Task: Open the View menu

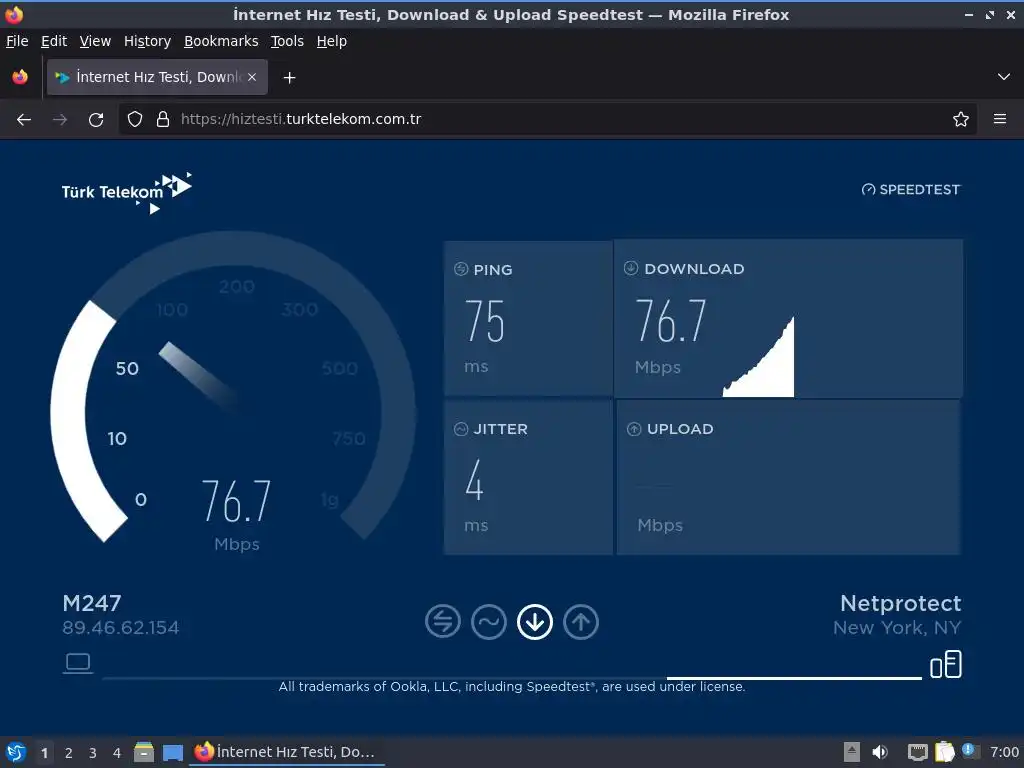Action: [95, 41]
